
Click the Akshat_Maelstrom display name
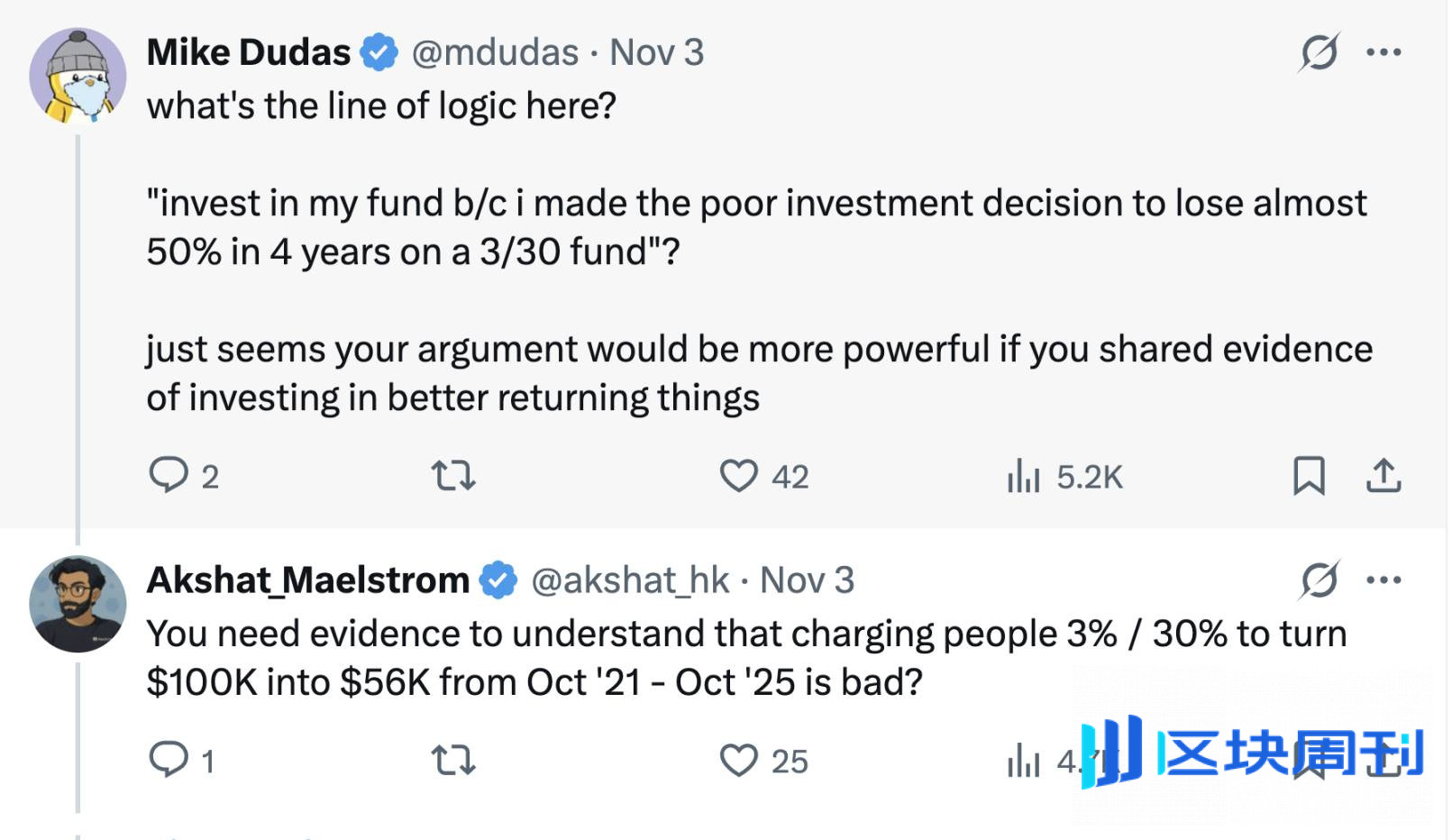(x=307, y=580)
